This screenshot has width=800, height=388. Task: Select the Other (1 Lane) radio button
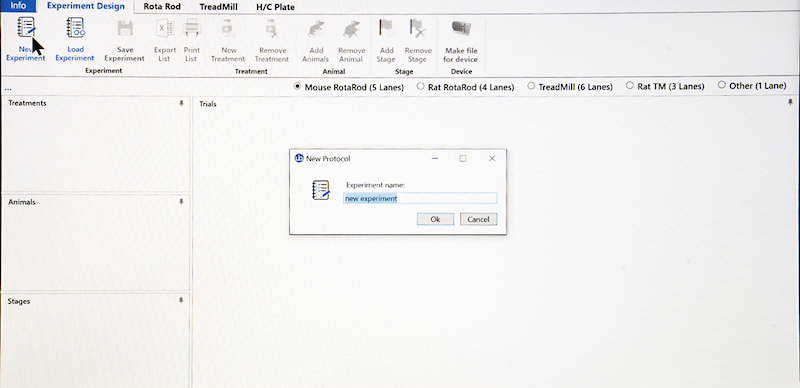click(752, 86)
